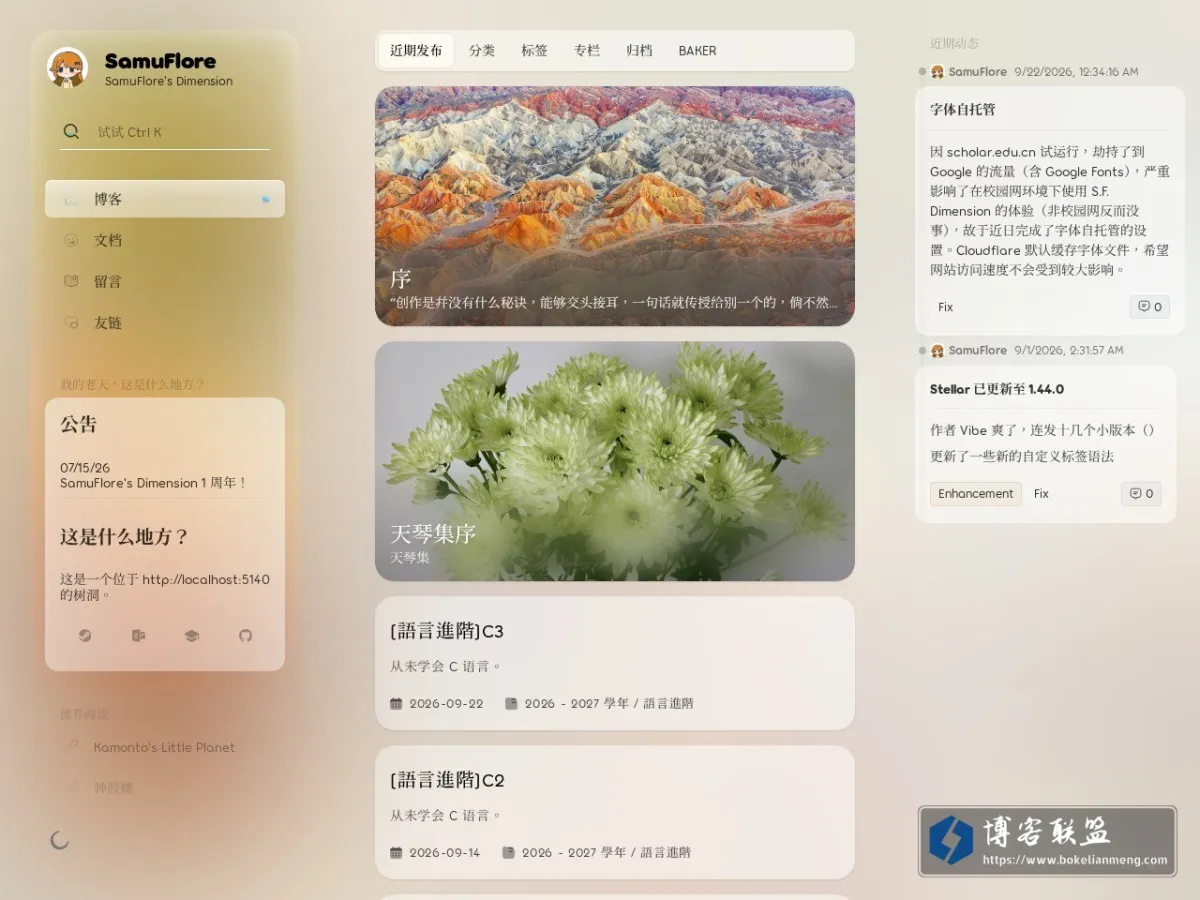1200x900 pixels.
Task: Click the icon next to 友链
Action: 71,323
